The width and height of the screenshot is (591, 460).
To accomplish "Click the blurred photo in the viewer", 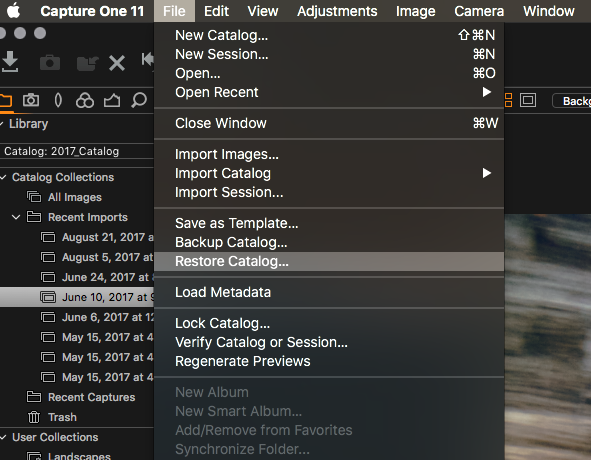I will pos(548,337).
